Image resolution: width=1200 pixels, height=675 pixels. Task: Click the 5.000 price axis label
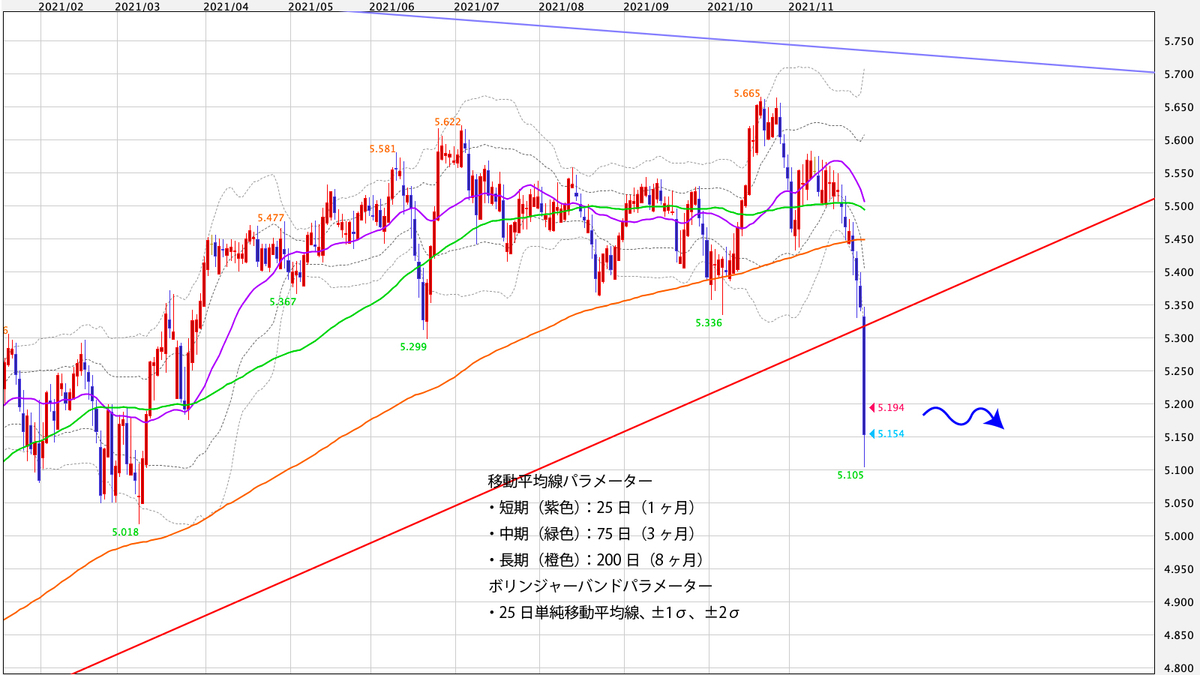1179,536
